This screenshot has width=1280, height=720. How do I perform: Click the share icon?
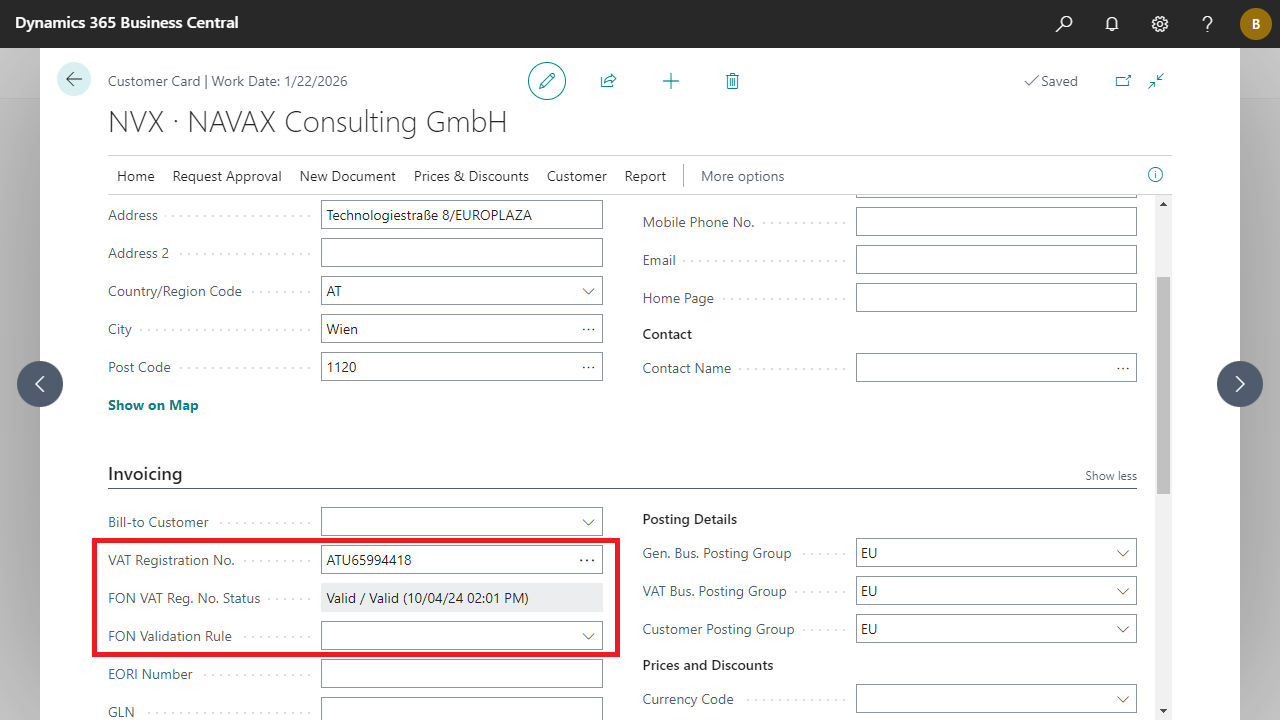pyautogui.click(x=608, y=81)
